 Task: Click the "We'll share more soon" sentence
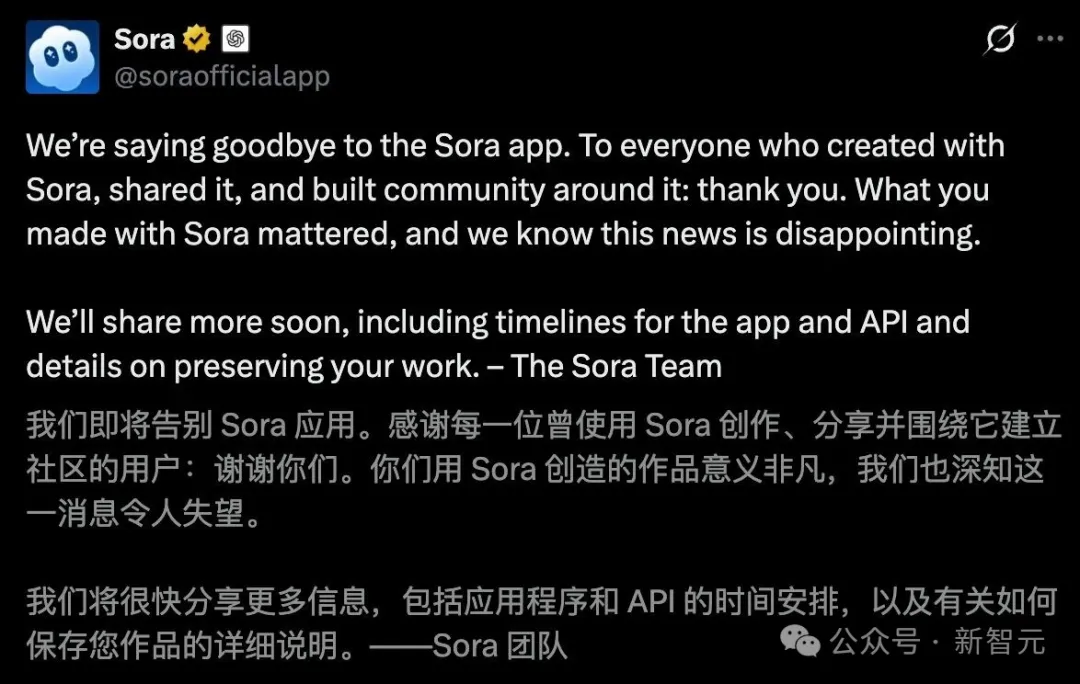coord(188,323)
